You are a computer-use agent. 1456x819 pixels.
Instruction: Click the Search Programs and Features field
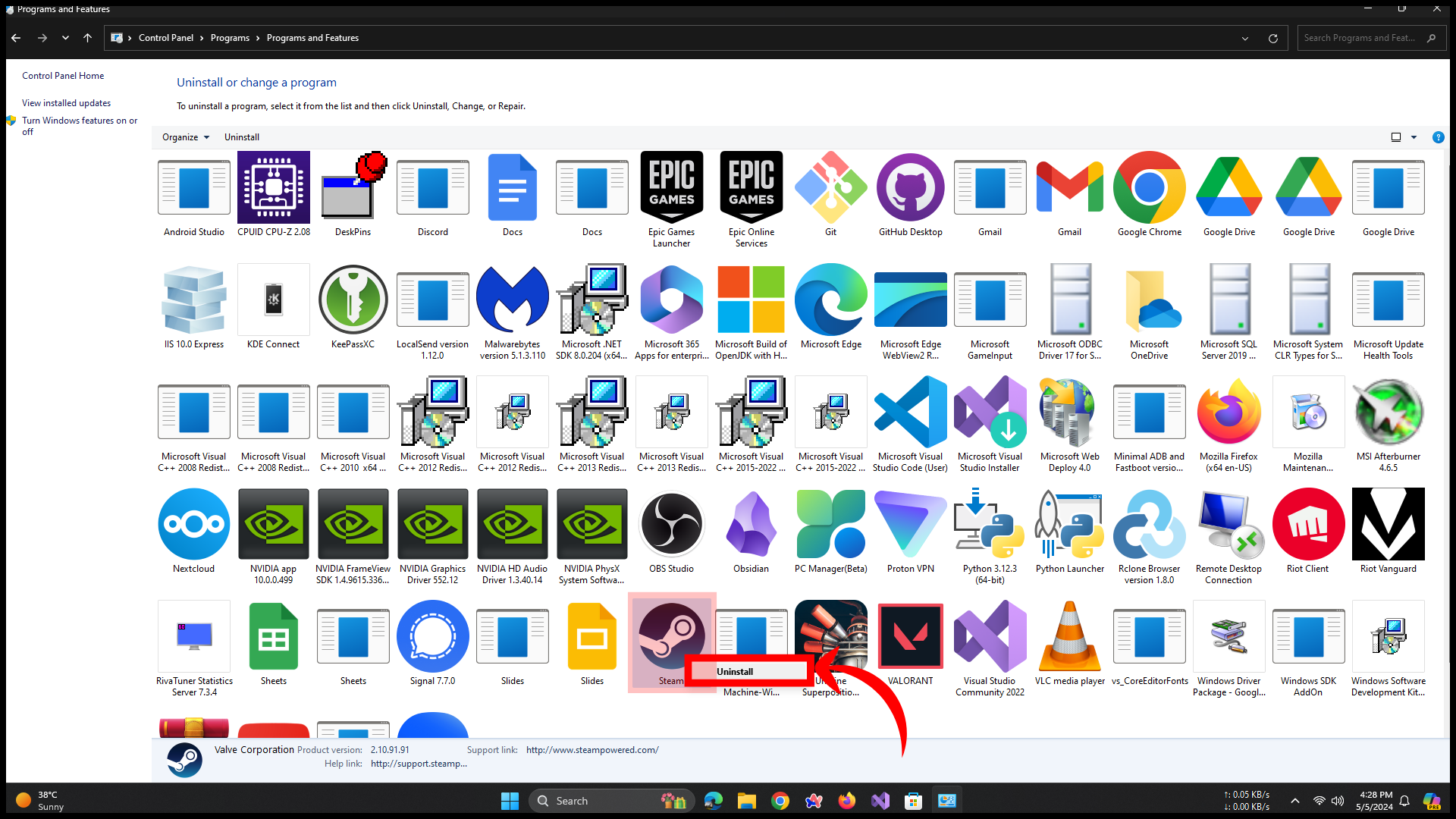coord(1359,38)
